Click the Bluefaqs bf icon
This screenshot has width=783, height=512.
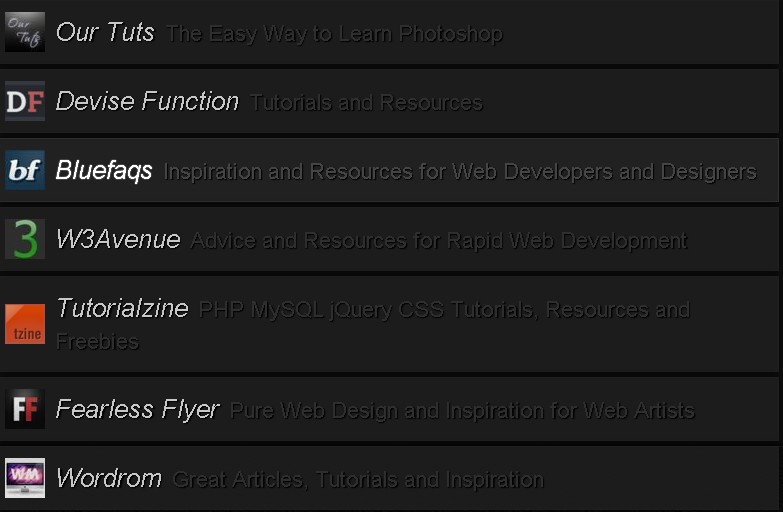24,170
